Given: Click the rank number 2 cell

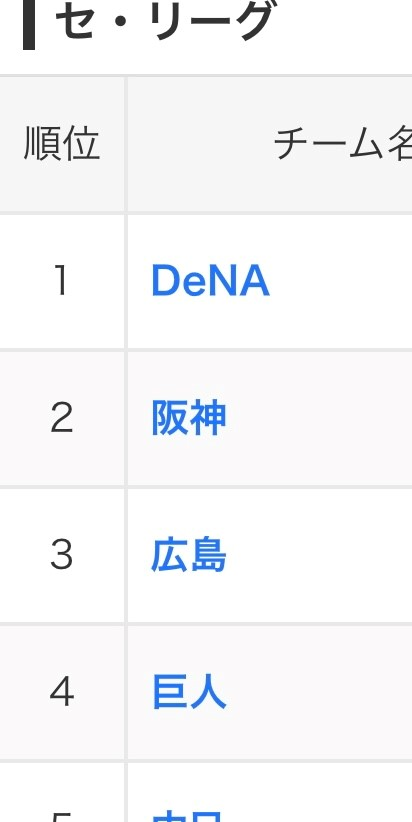Looking at the screenshot, I should pos(62,418).
